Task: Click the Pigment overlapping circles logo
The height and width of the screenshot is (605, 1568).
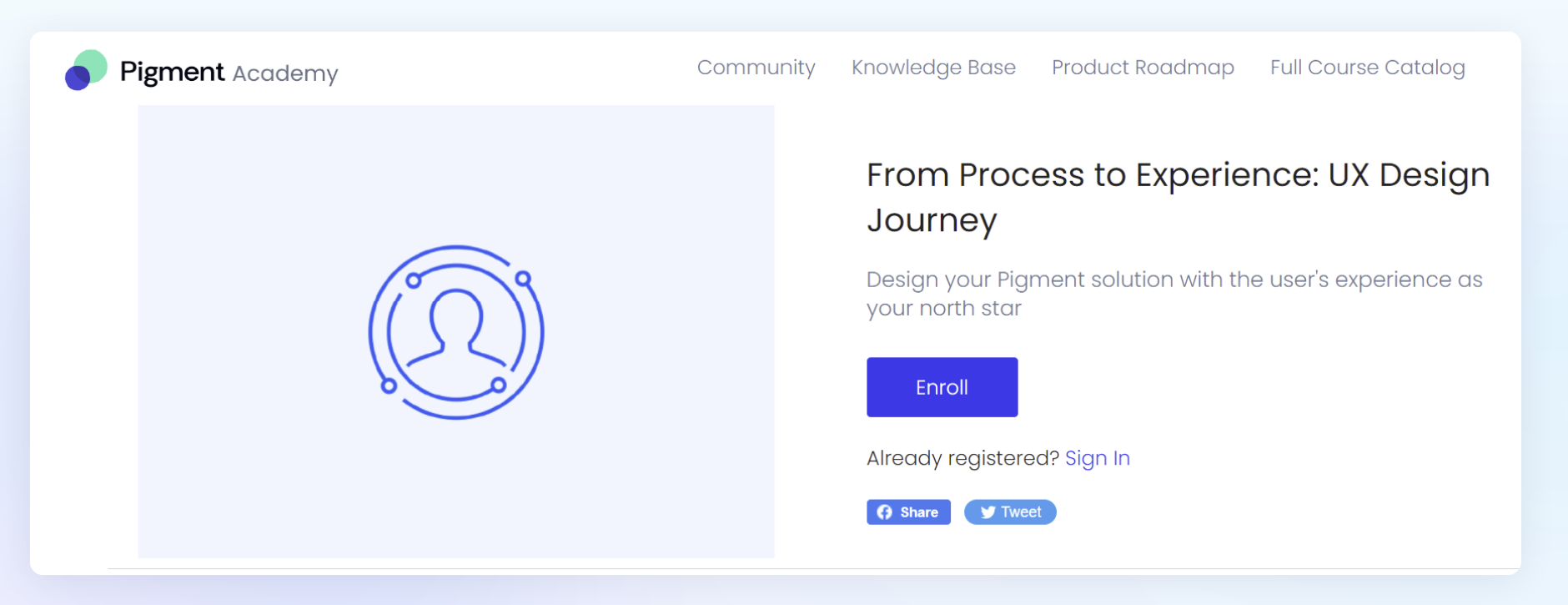Action: pos(86,70)
